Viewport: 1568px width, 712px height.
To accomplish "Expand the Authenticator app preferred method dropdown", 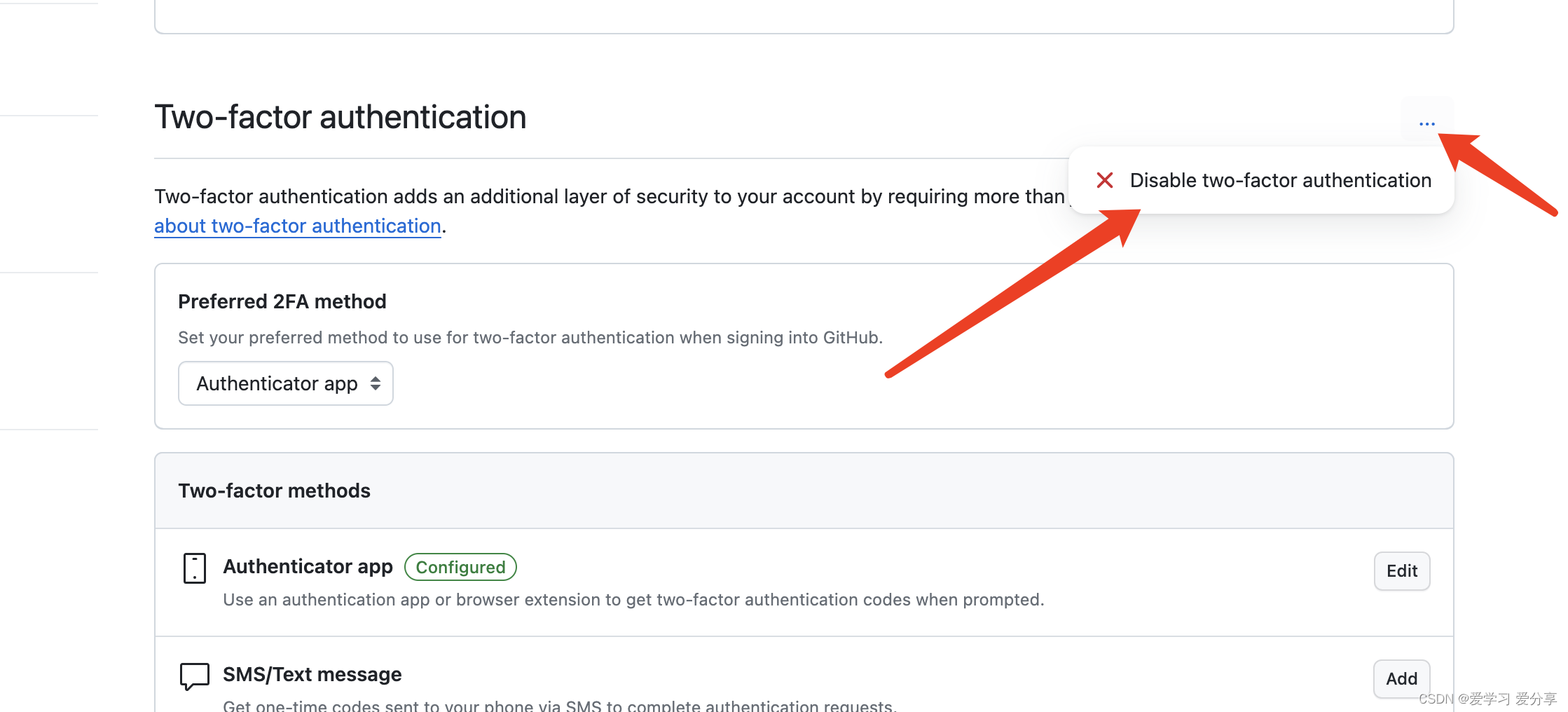I will click(286, 383).
